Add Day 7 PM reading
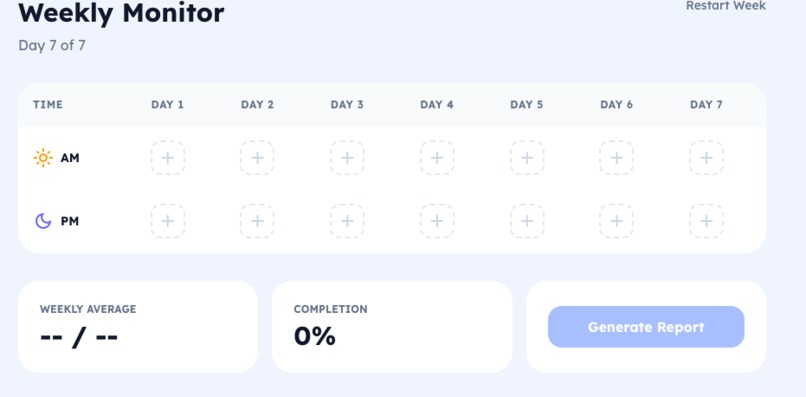 click(706, 221)
